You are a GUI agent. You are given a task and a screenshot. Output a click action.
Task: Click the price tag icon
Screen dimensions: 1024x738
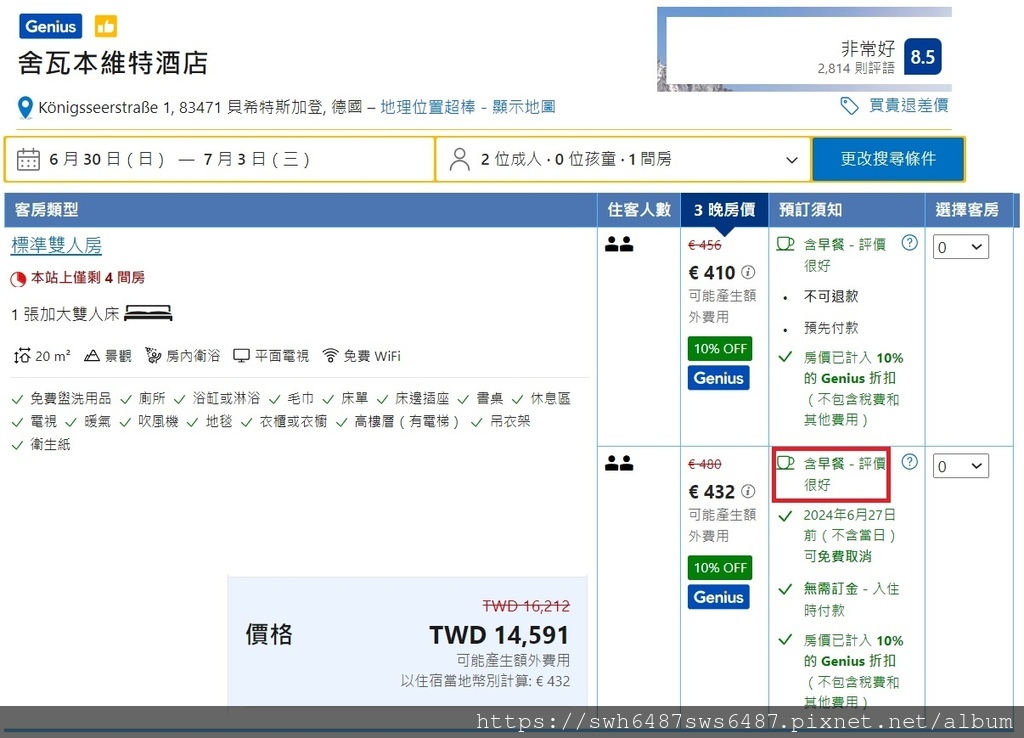point(849,106)
